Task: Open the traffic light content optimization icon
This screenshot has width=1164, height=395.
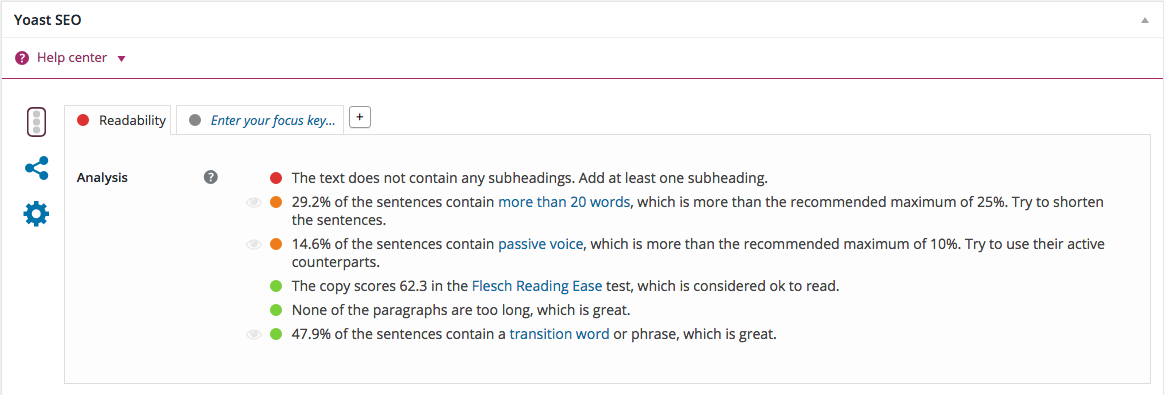Action: 36,122
